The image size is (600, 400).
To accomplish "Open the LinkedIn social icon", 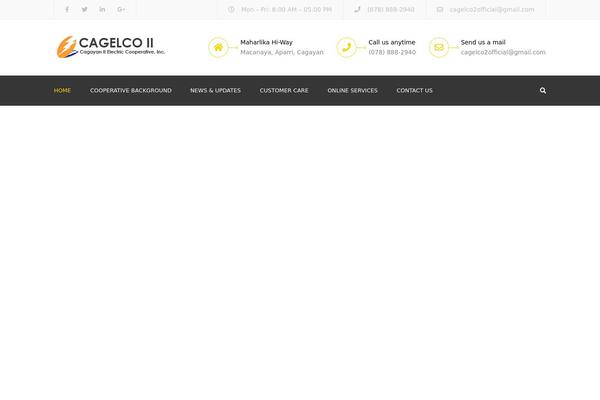I will coord(102,10).
